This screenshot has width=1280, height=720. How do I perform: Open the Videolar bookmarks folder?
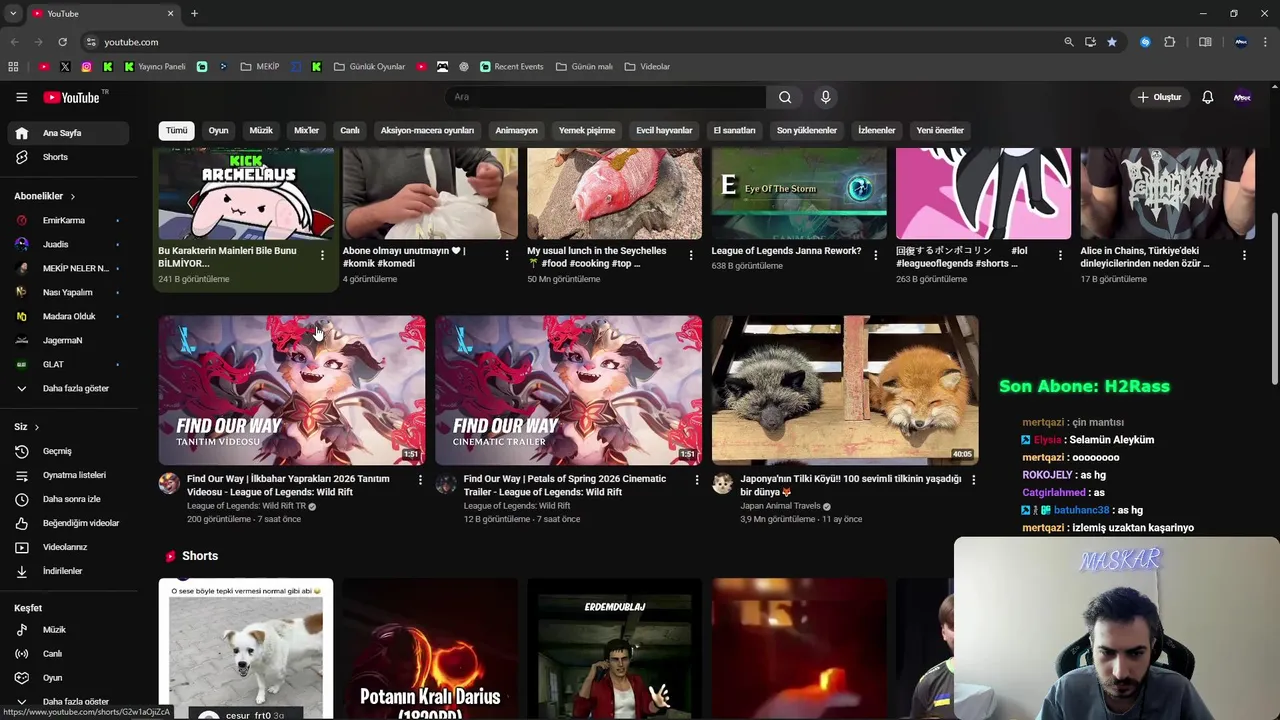point(647,67)
